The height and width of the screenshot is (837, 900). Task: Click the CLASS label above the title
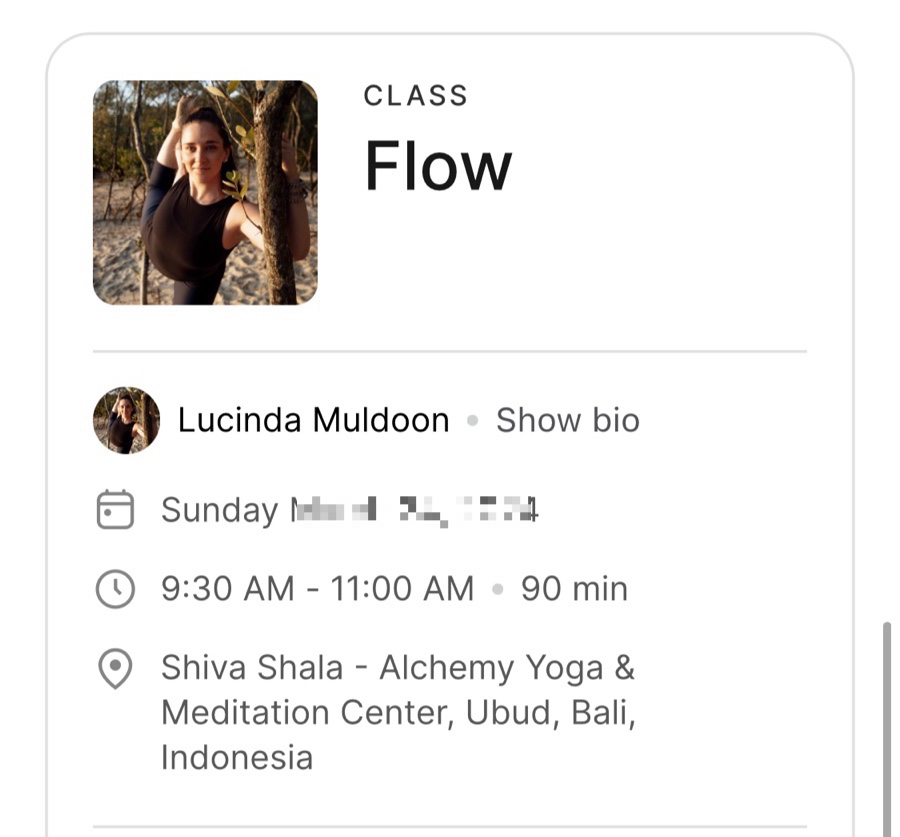click(x=416, y=95)
